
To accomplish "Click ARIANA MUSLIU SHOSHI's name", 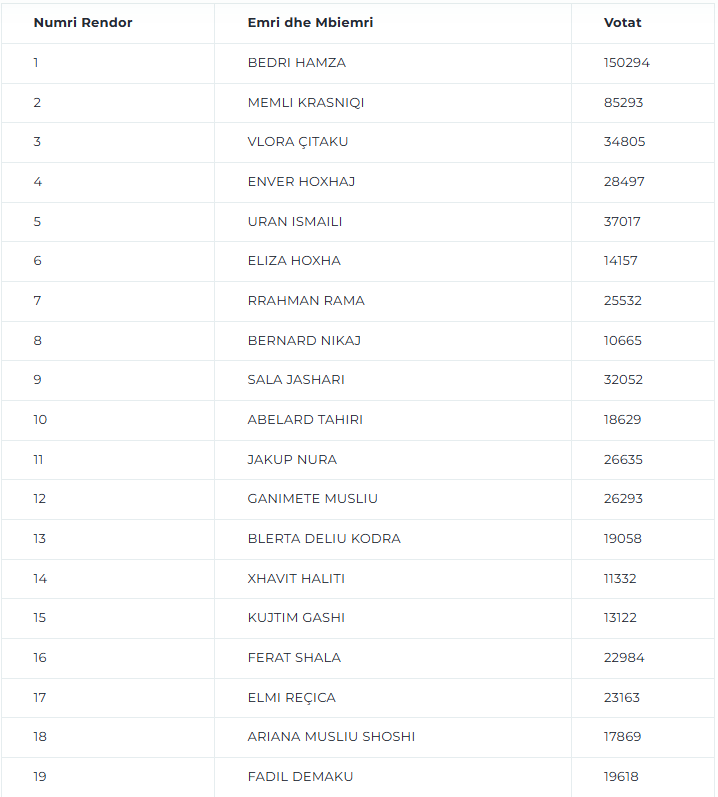I will pos(331,737).
